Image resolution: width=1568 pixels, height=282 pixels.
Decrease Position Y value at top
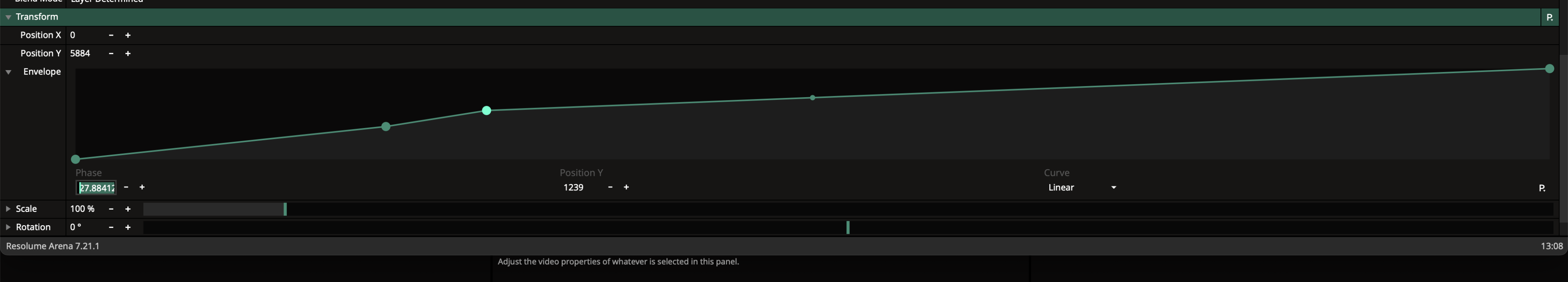(x=111, y=54)
